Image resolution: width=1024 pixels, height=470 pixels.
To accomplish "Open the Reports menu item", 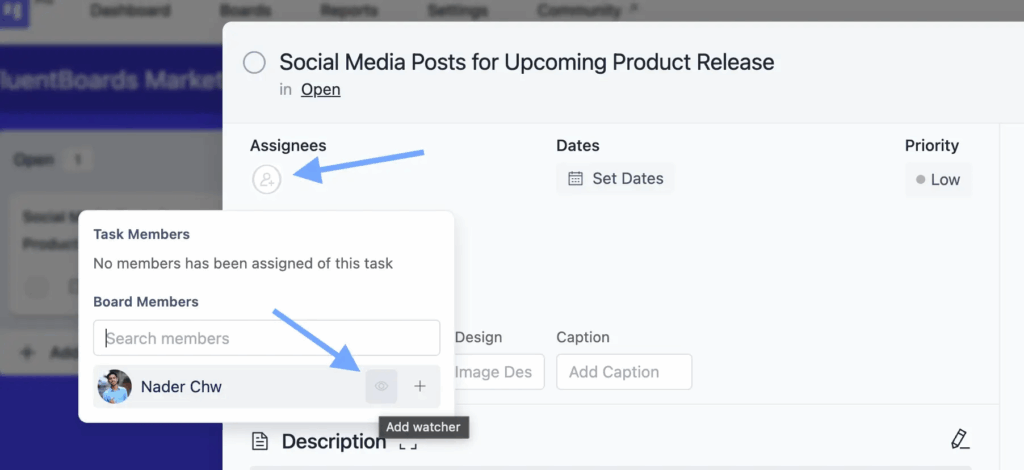I will tap(349, 11).
